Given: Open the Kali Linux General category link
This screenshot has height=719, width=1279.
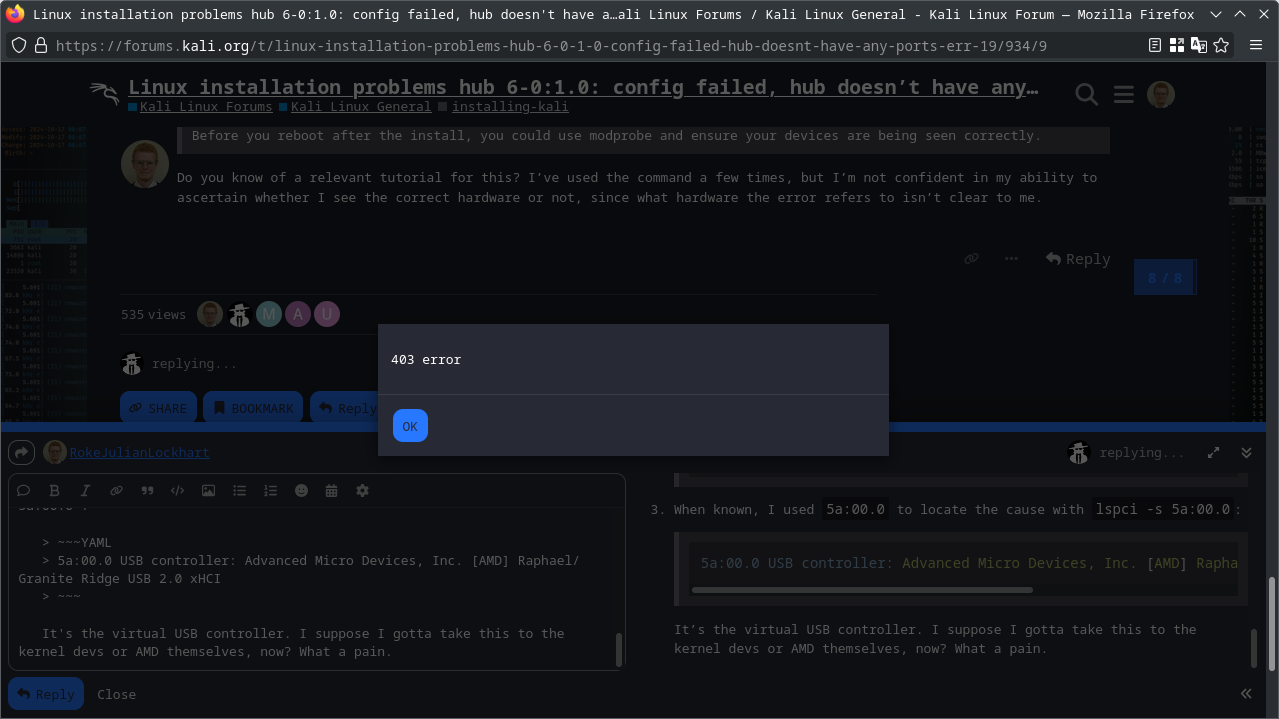Looking at the screenshot, I should [360, 107].
